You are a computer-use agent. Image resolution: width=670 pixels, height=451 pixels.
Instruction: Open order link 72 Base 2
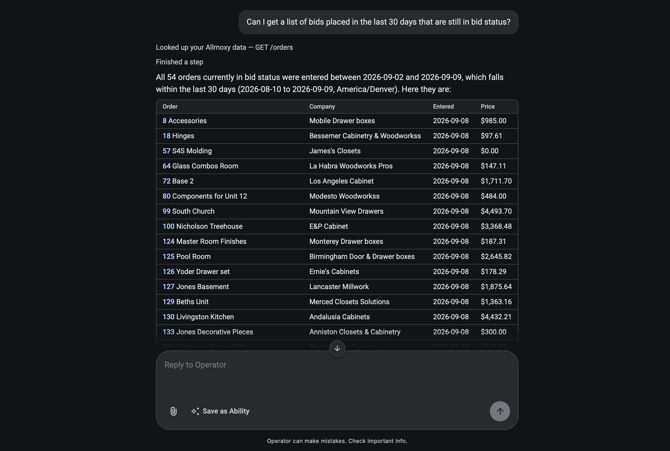pos(178,181)
